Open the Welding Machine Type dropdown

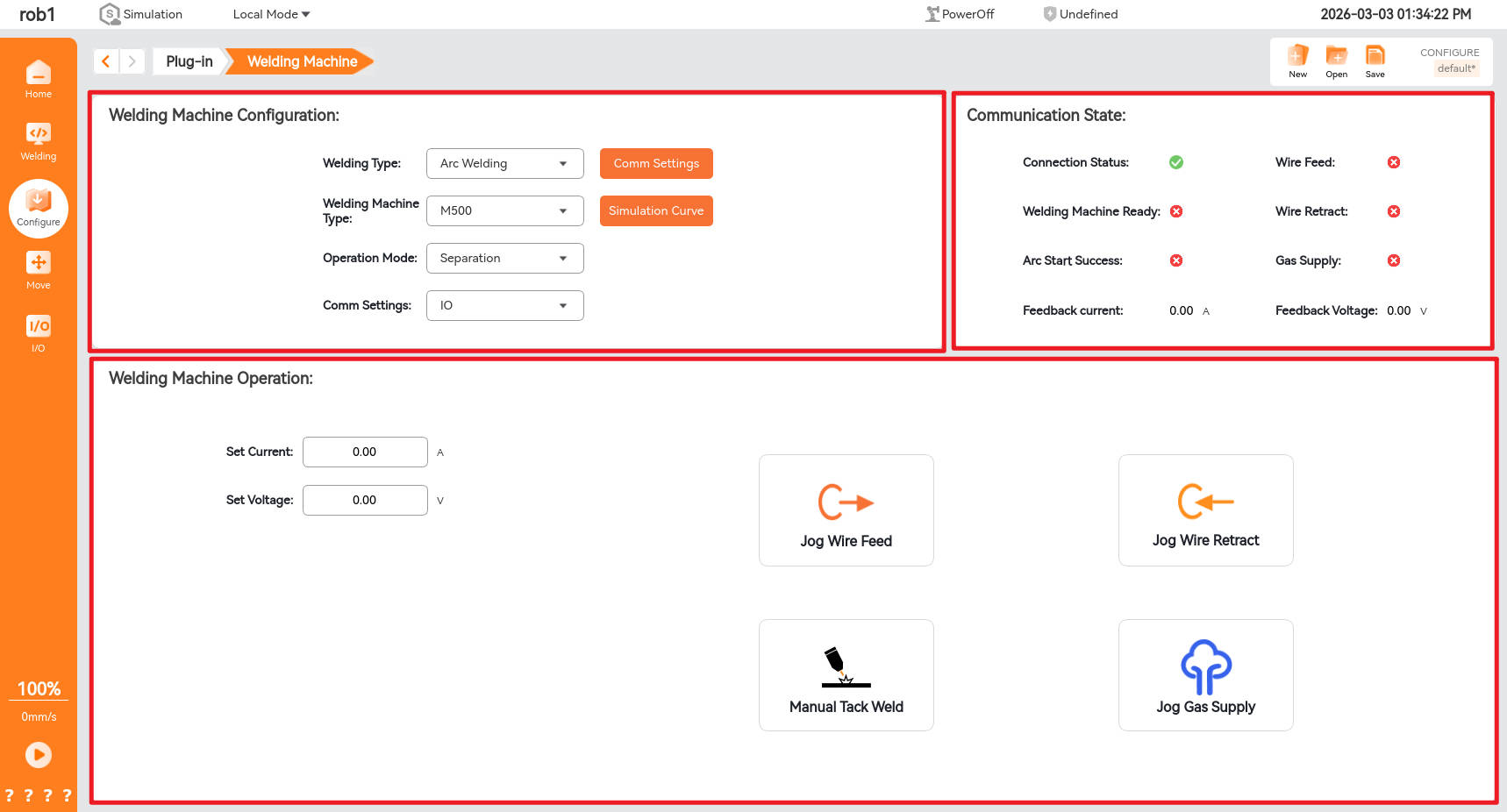(504, 211)
